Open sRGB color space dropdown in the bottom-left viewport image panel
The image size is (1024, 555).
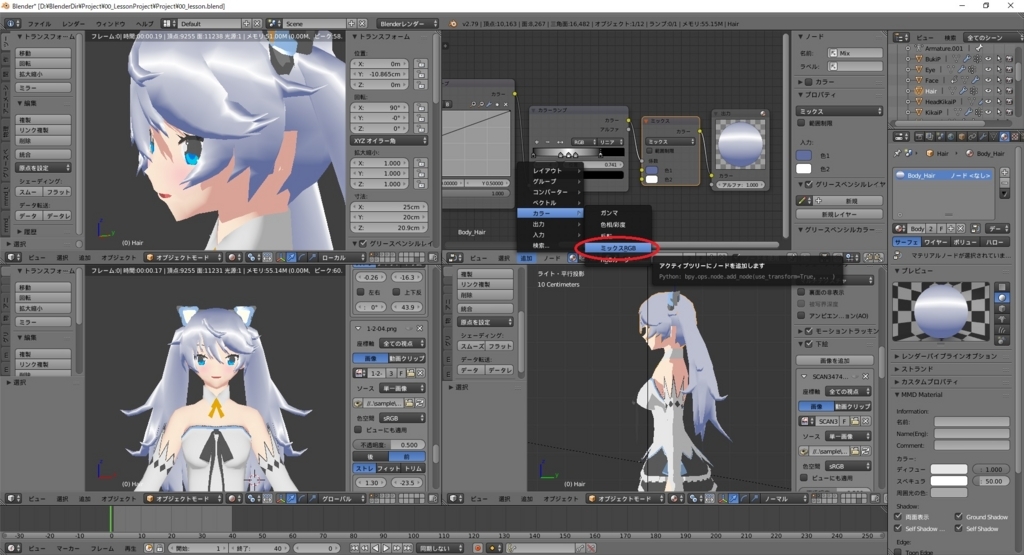[x=401, y=418]
